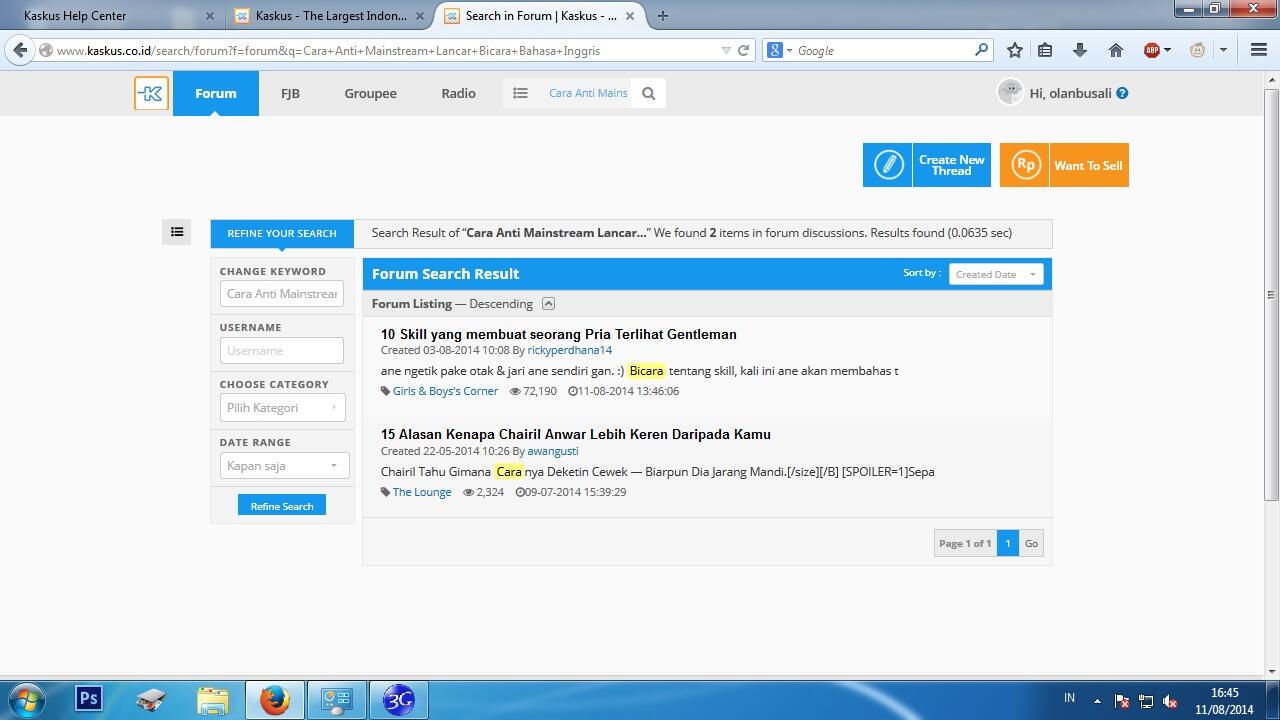This screenshot has width=1280, height=720.
Task: Open the Google search engine selector dropdown
Action: 779,50
